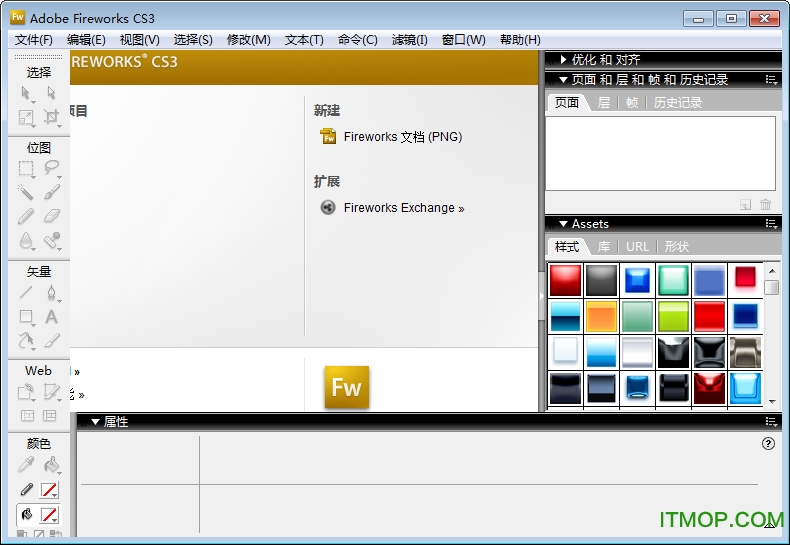Select the Scale tool
The width and height of the screenshot is (790, 545).
click(x=26, y=117)
